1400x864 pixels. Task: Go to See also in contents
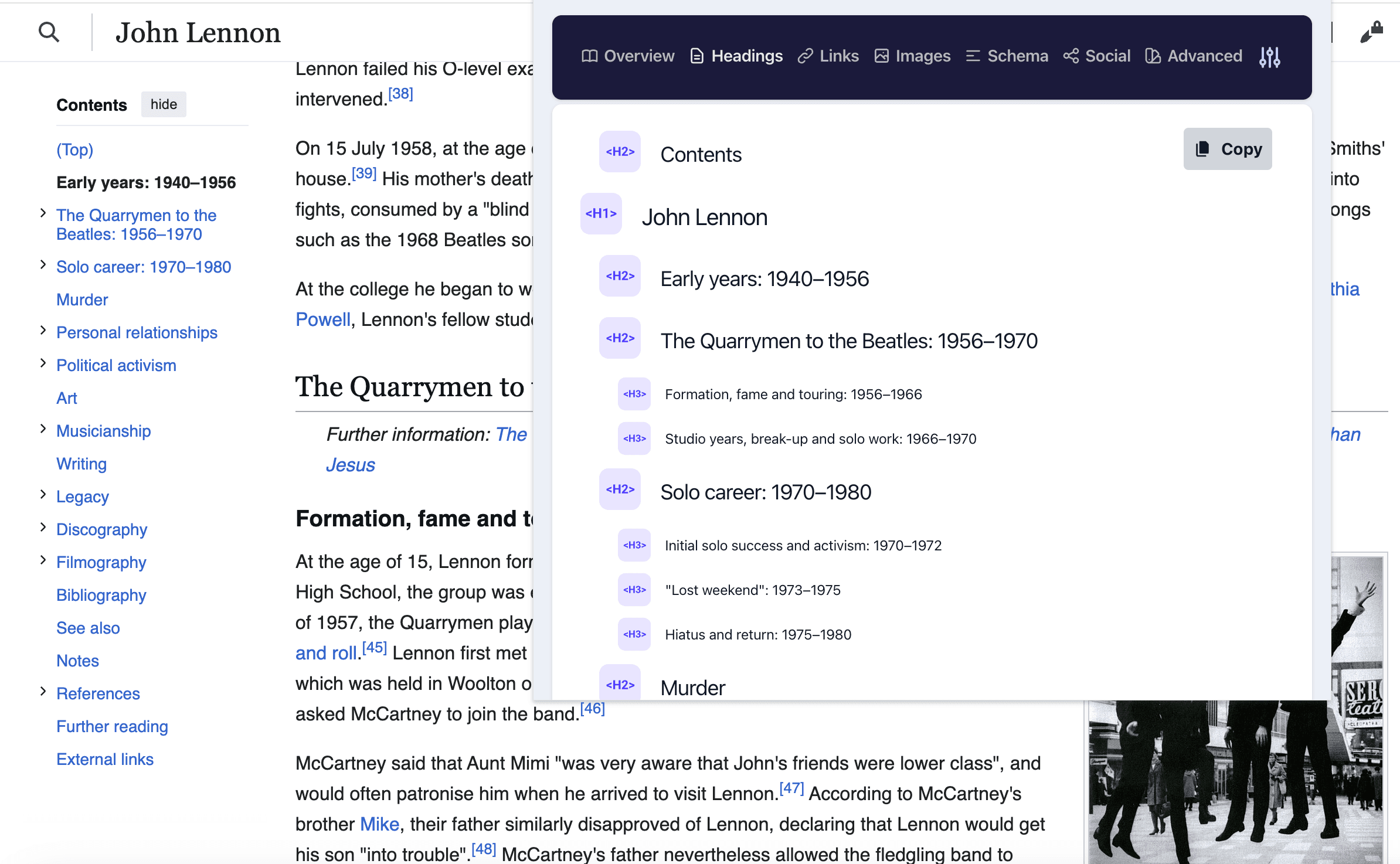88,628
